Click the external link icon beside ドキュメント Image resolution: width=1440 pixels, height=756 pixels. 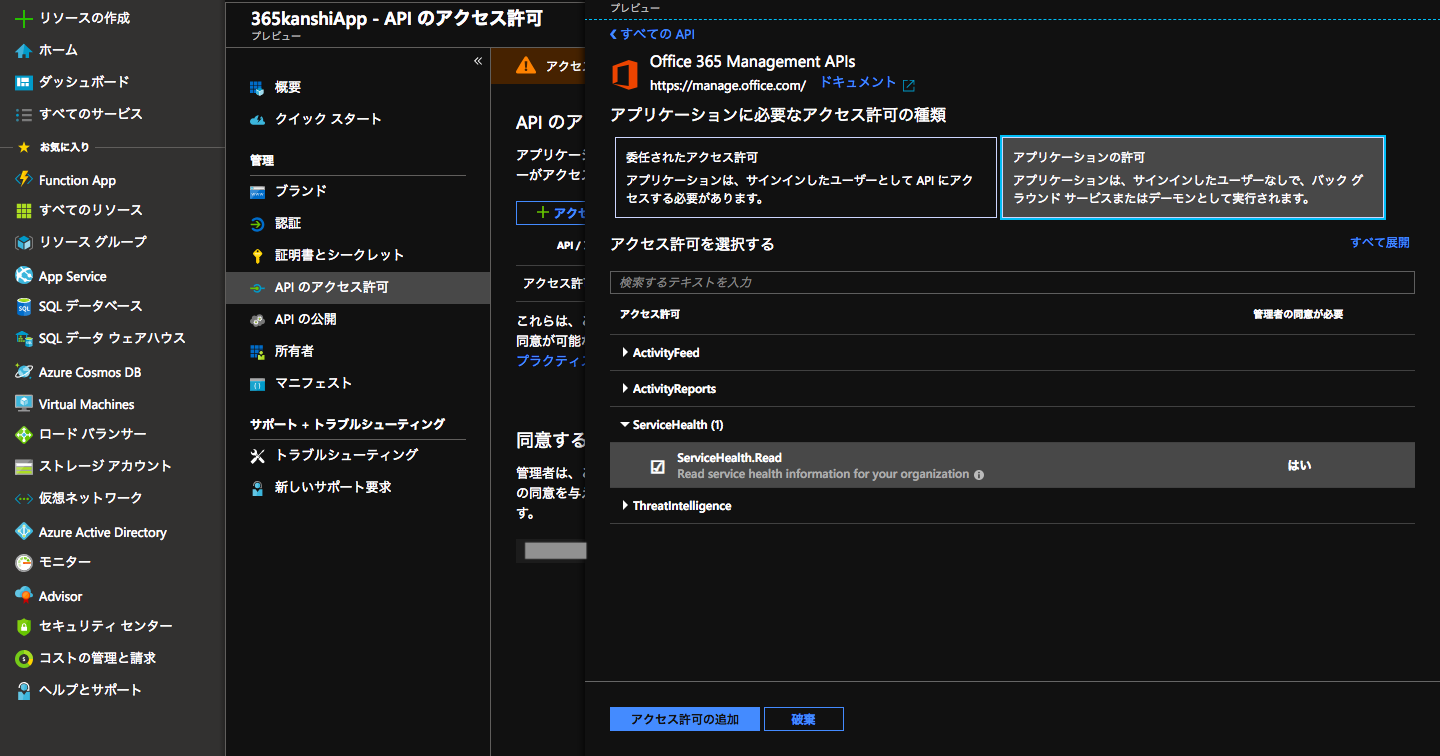(909, 85)
